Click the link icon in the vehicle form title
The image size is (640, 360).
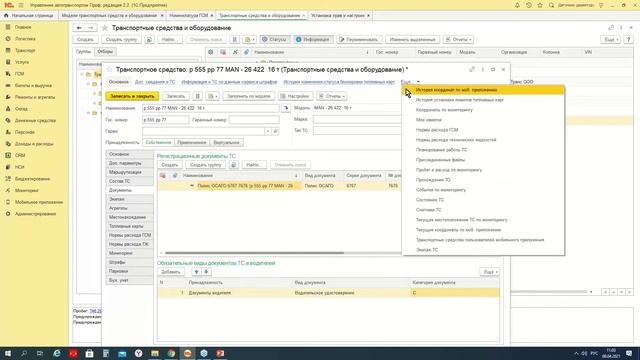coord(472,70)
